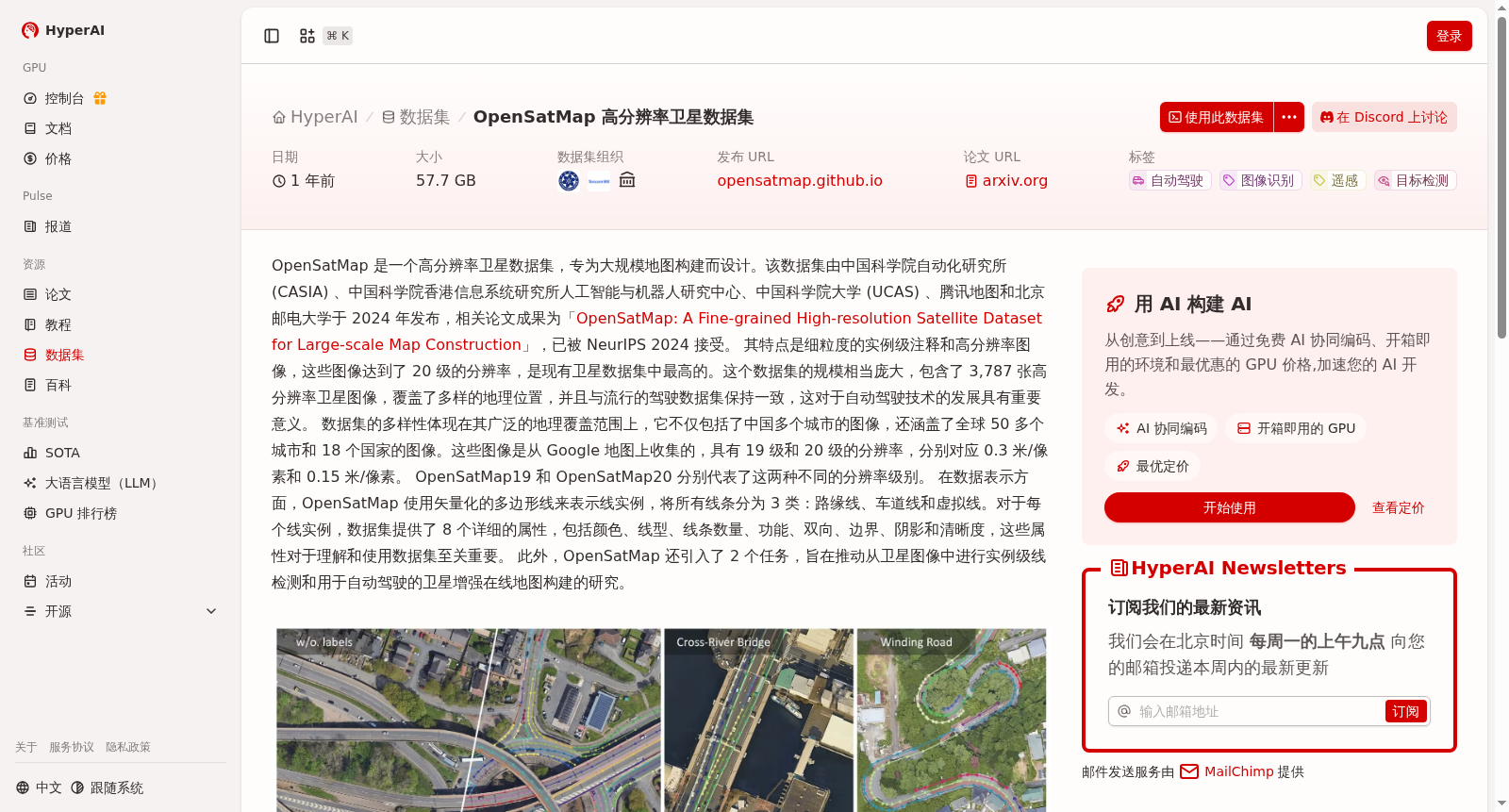
Task: Open SOTA benchmarks page
Action: (x=52, y=453)
